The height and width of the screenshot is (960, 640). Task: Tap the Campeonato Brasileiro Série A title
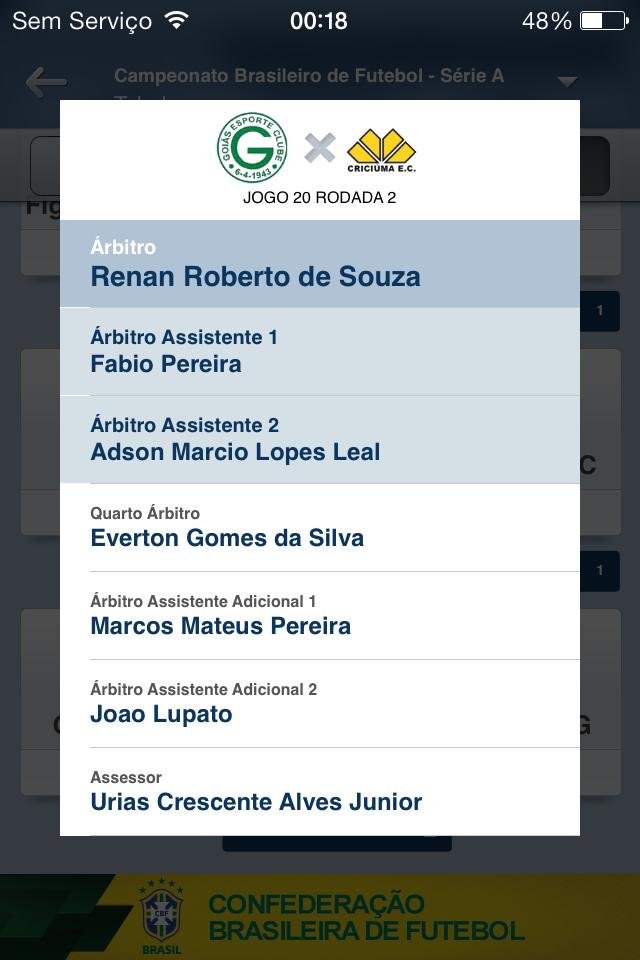coord(309,76)
